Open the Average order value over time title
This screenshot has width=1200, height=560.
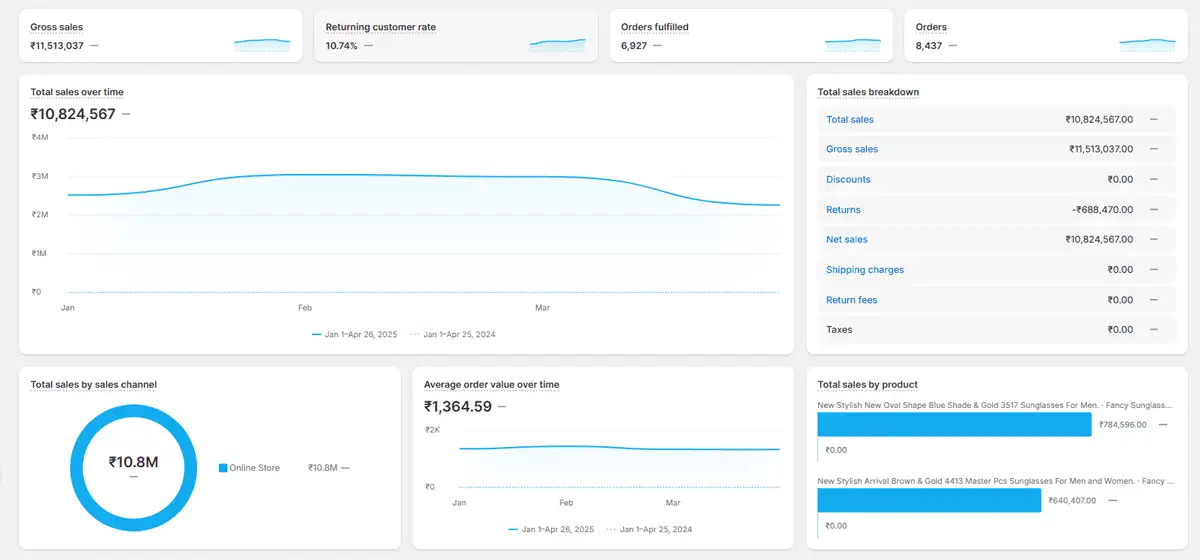click(491, 384)
